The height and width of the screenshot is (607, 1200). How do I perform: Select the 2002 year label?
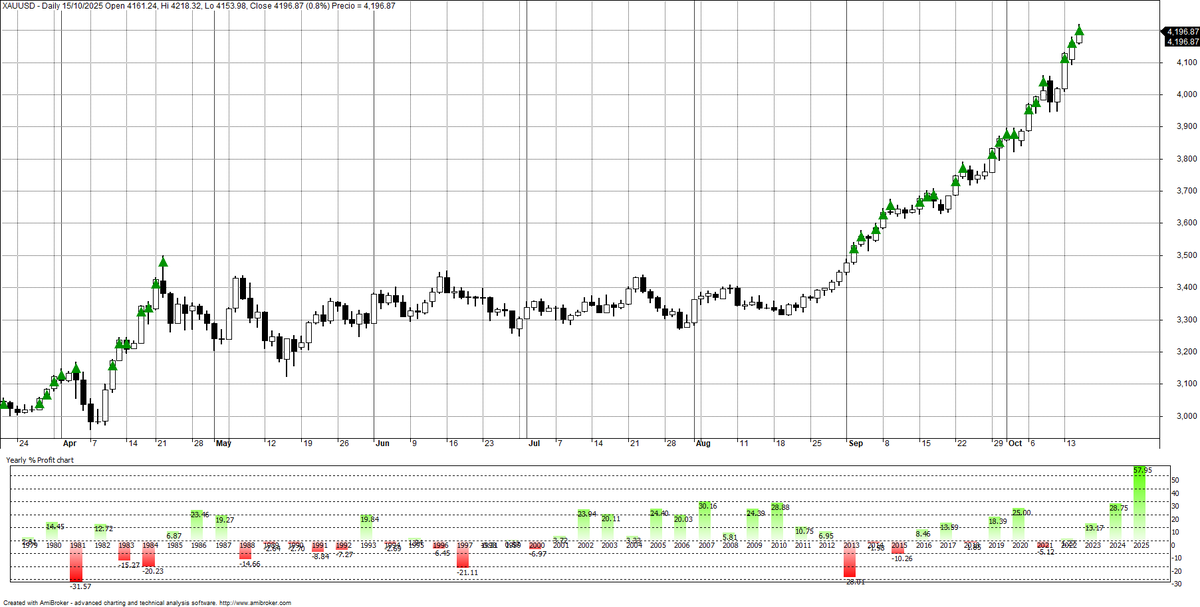point(586,545)
